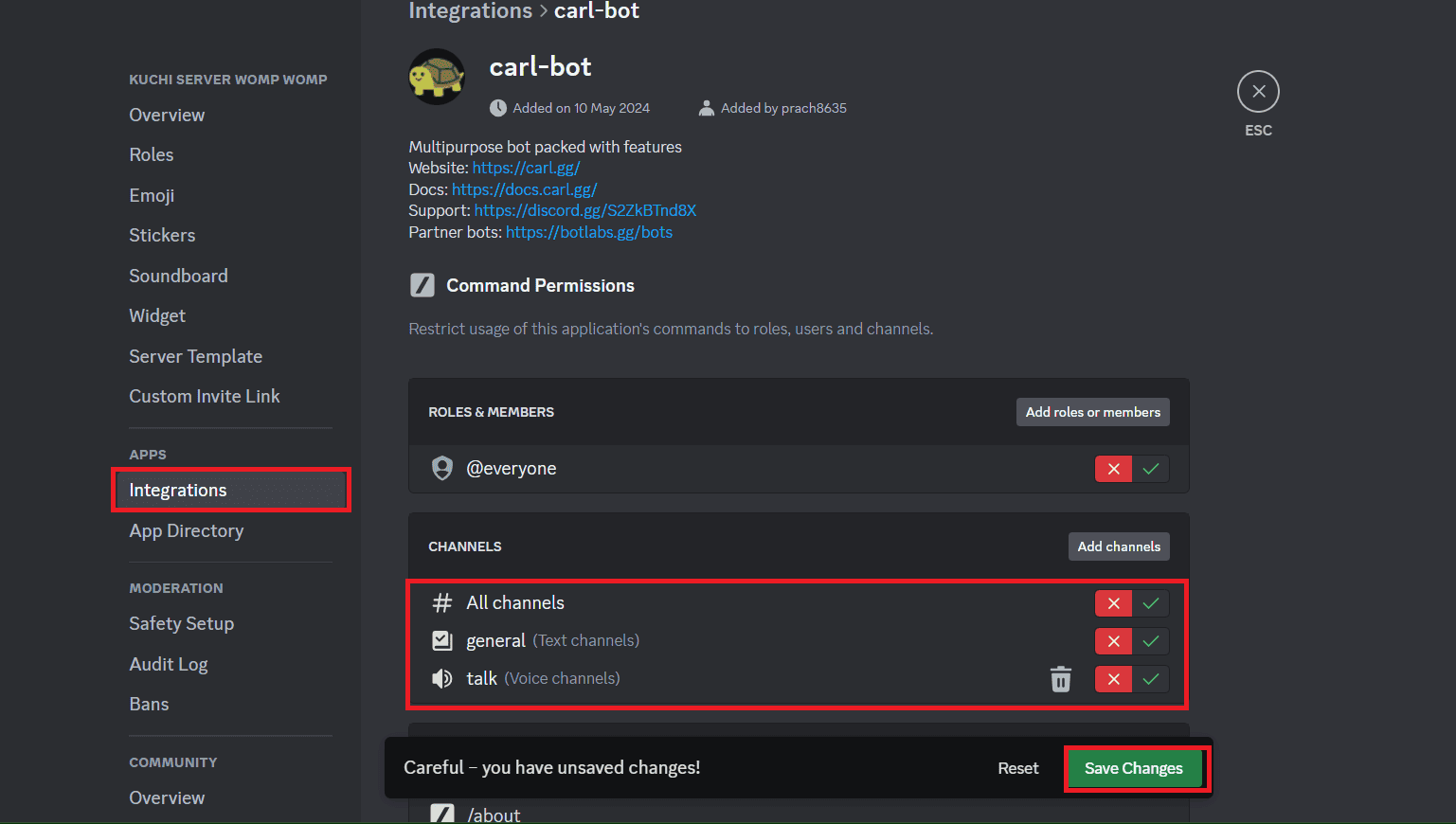Click Add roles or members button
Viewport: 1456px width, 824px height.
click(x=1093, y=412)
